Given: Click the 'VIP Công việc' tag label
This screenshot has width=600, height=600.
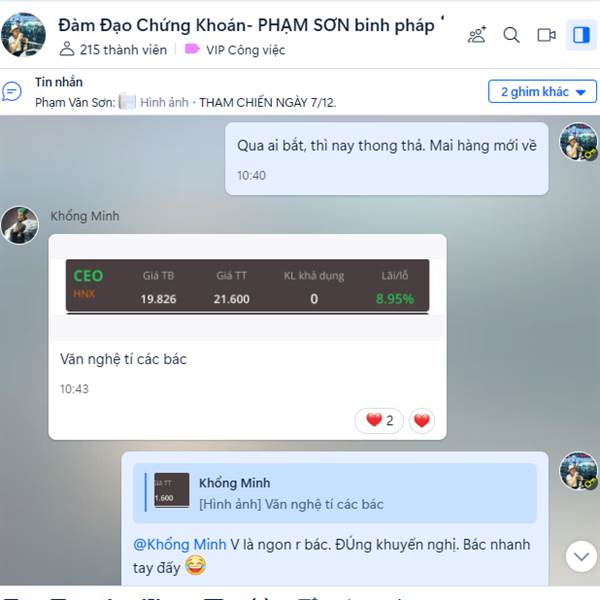Looking at the screenshot, I should tap(235, 50).
